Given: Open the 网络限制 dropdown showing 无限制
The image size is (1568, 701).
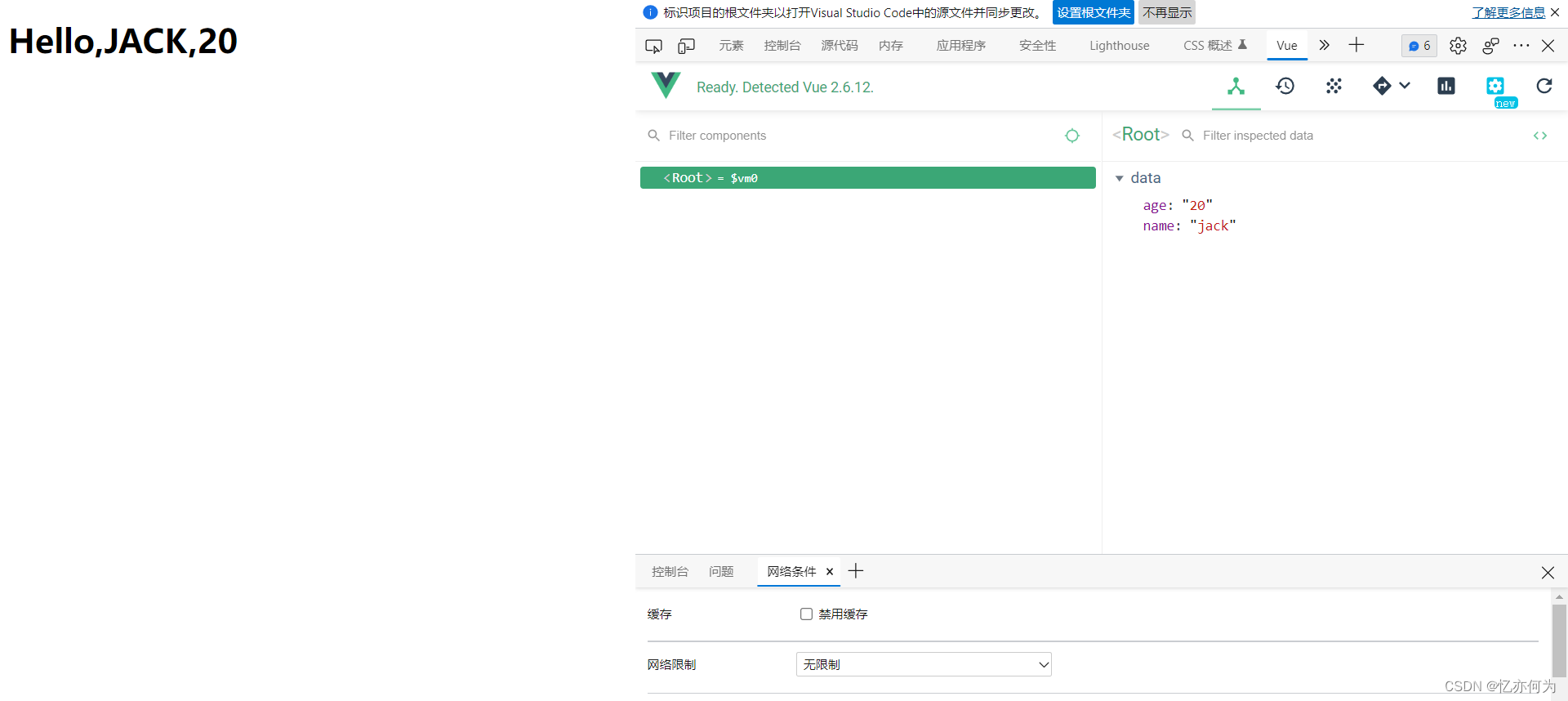Looking at the screenshot, I should pyautogui.click(x=924, y=664).
